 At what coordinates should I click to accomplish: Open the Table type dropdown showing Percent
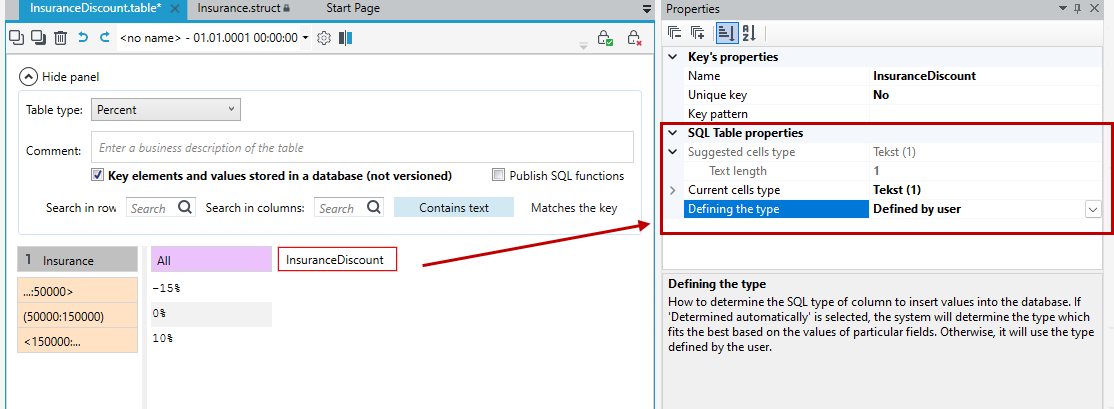point(166,109)
